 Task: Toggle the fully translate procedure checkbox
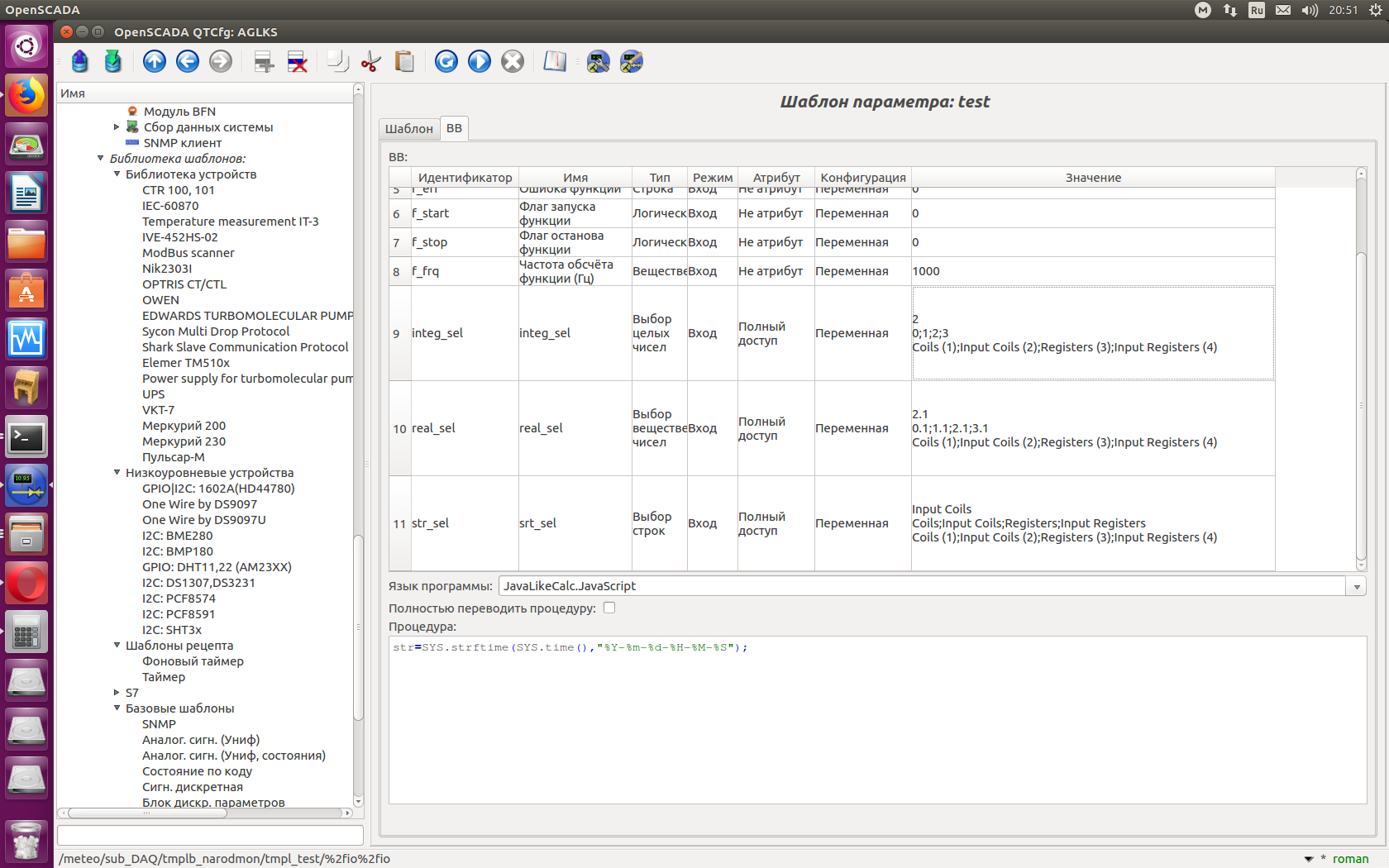click(x=609, y=608)
